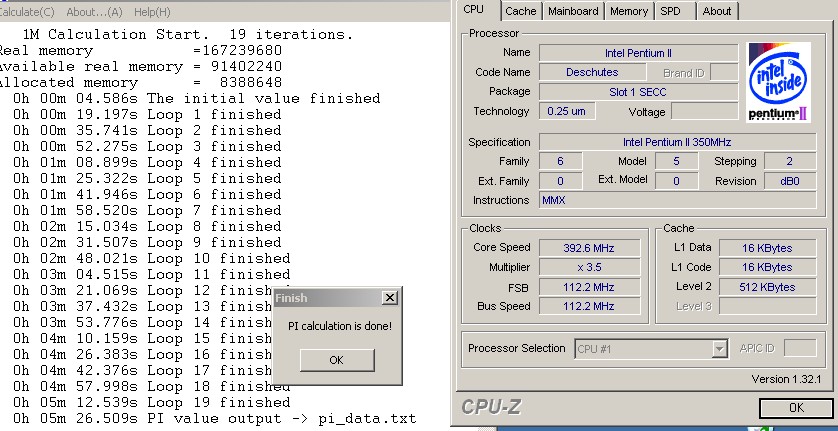Click the empty Level 3 field
The image size is (838, 431).
[x=767, y=306]
